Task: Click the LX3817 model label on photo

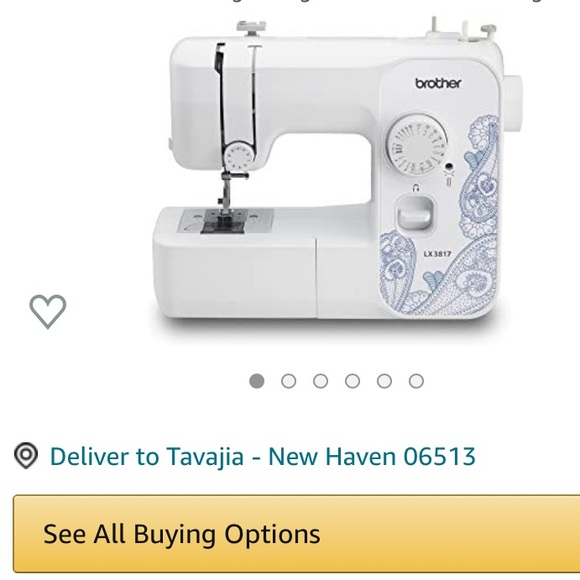Action: pyautogui.click(x=437, y=254)
